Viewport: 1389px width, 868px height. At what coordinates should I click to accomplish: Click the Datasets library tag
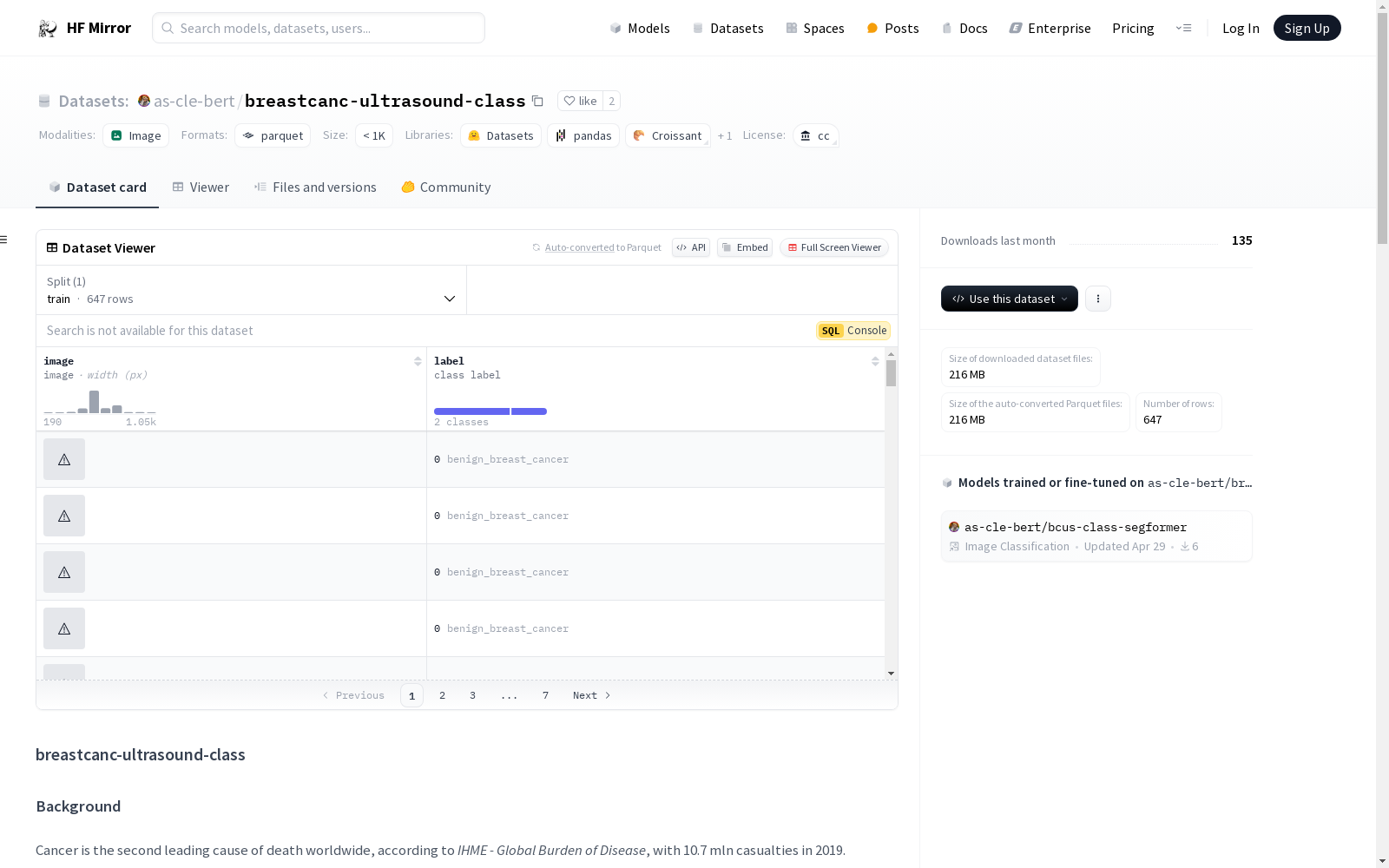pos(501,135)
